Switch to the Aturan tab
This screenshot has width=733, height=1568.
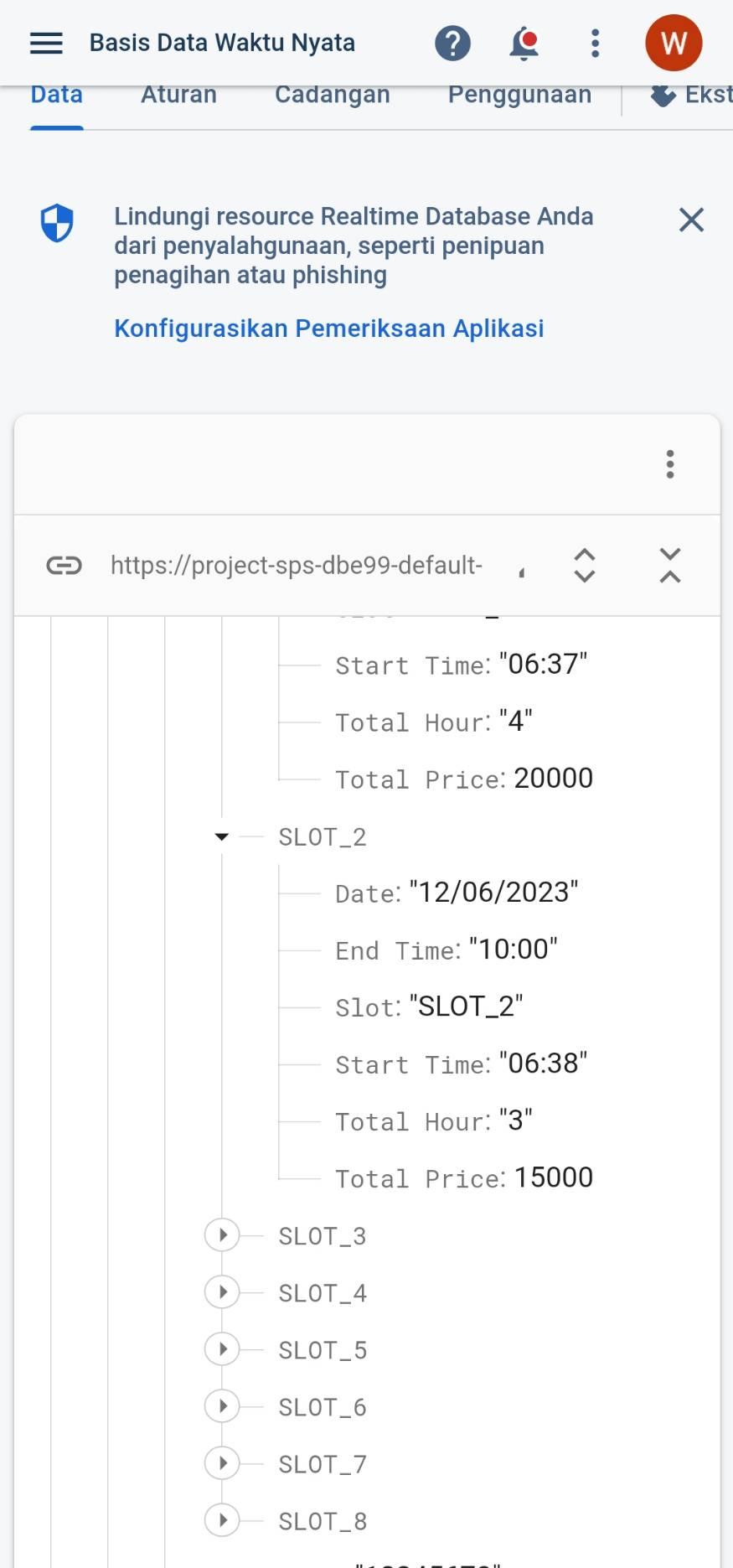click(178, 95)
